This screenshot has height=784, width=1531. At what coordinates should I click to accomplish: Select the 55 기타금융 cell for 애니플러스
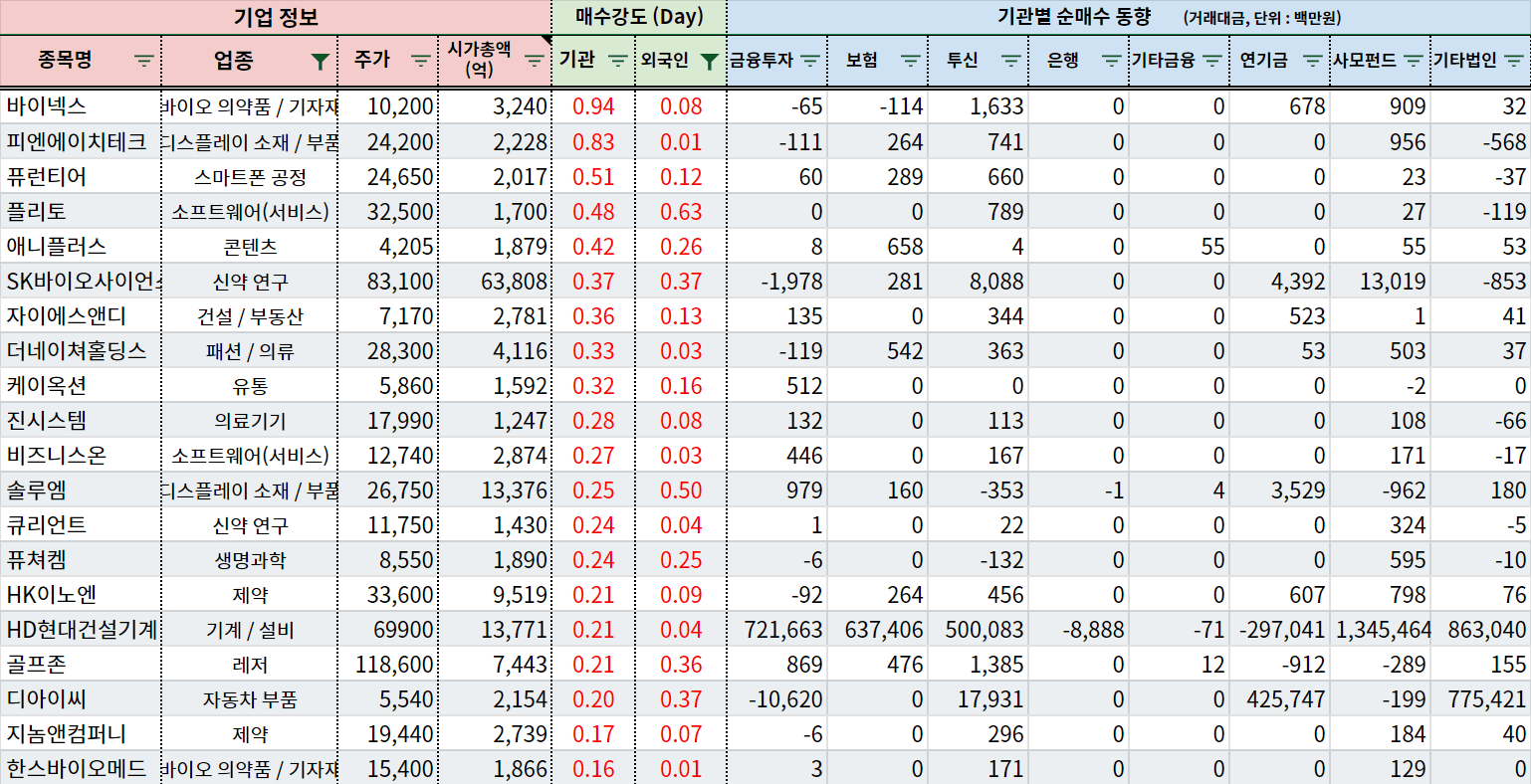tap(1180, 246)
